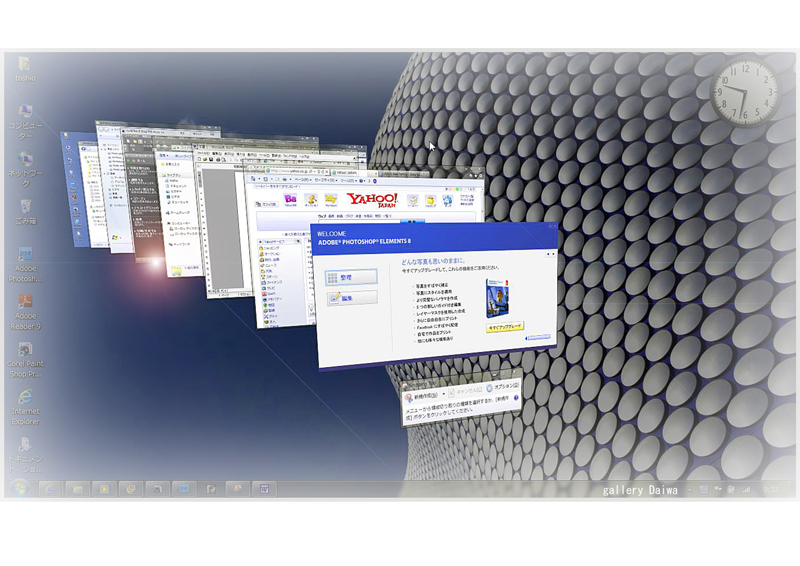This screenshot has height=566, width=800.
Task: Click the Windows Explorer folder taskbar icon
Action: tap(78, 489)
